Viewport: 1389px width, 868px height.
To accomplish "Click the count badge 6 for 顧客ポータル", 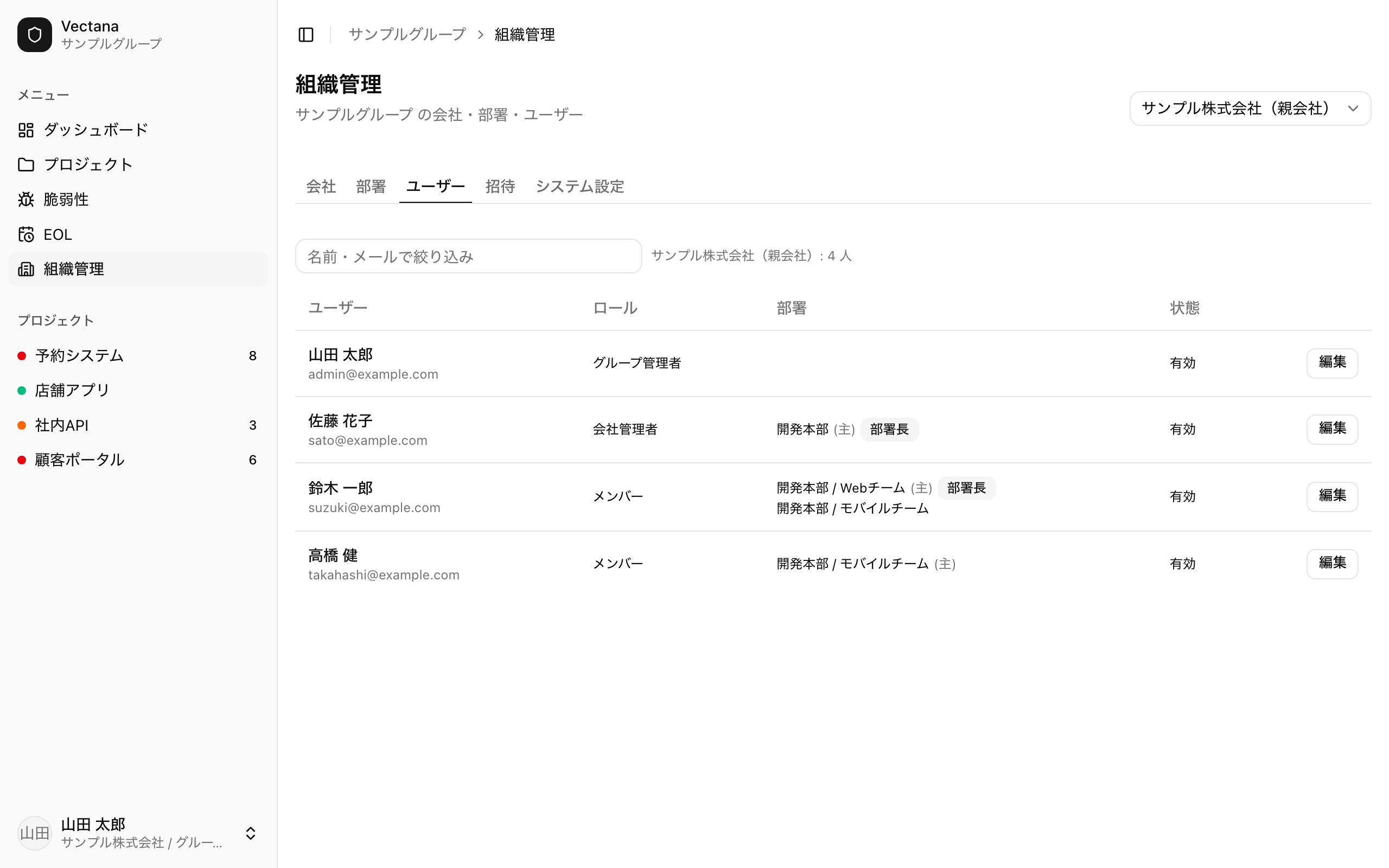I will [252, 460].
